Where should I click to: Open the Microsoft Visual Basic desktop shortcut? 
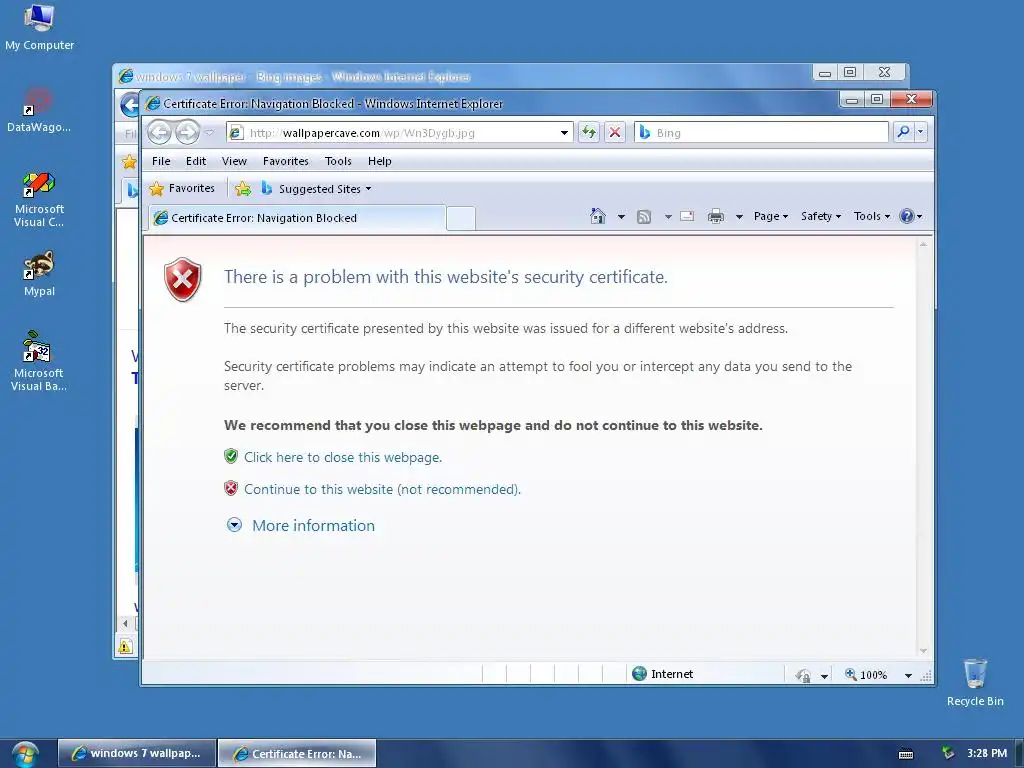coord(39,361)
